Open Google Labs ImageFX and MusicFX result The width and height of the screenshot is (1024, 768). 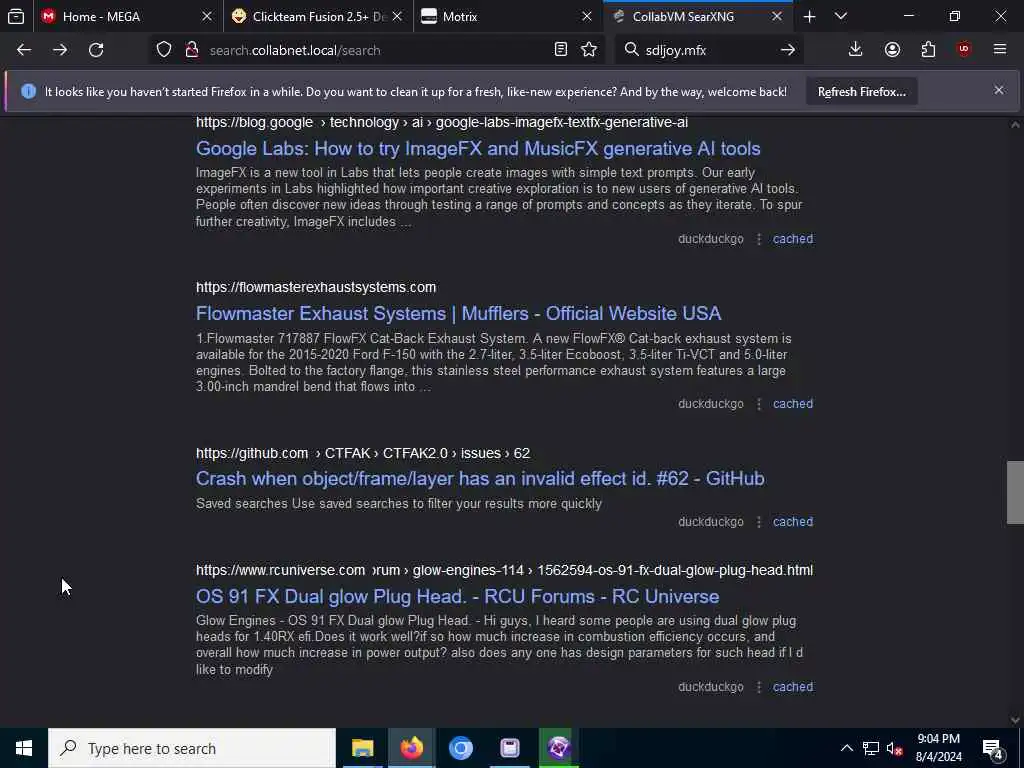[x=478, y=148]
